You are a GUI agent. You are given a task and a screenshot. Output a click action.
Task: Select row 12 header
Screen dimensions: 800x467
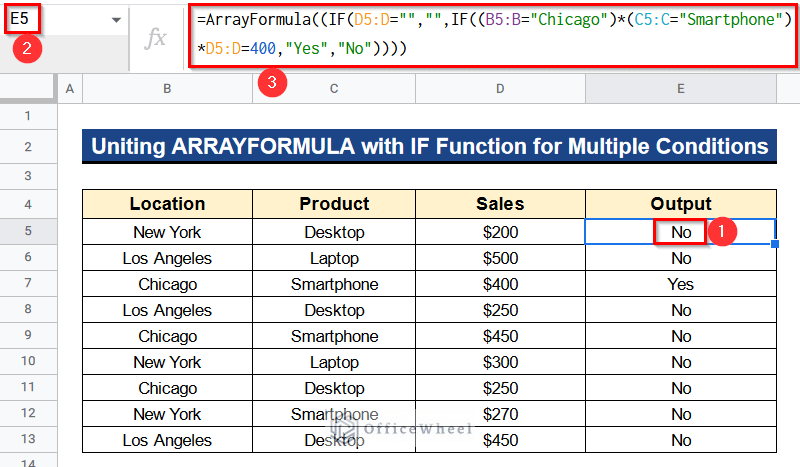point(28,413)
